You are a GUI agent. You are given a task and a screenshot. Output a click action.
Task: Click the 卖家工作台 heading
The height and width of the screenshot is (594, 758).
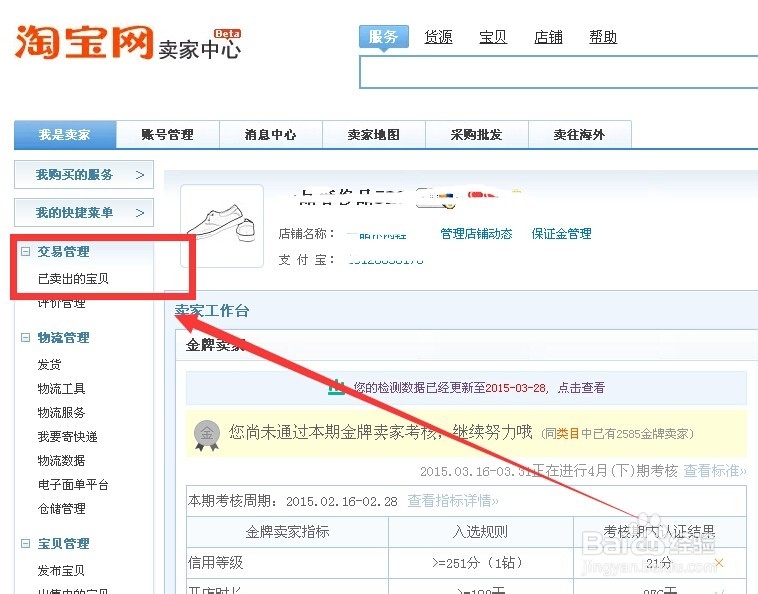click(x=212, y=311)
